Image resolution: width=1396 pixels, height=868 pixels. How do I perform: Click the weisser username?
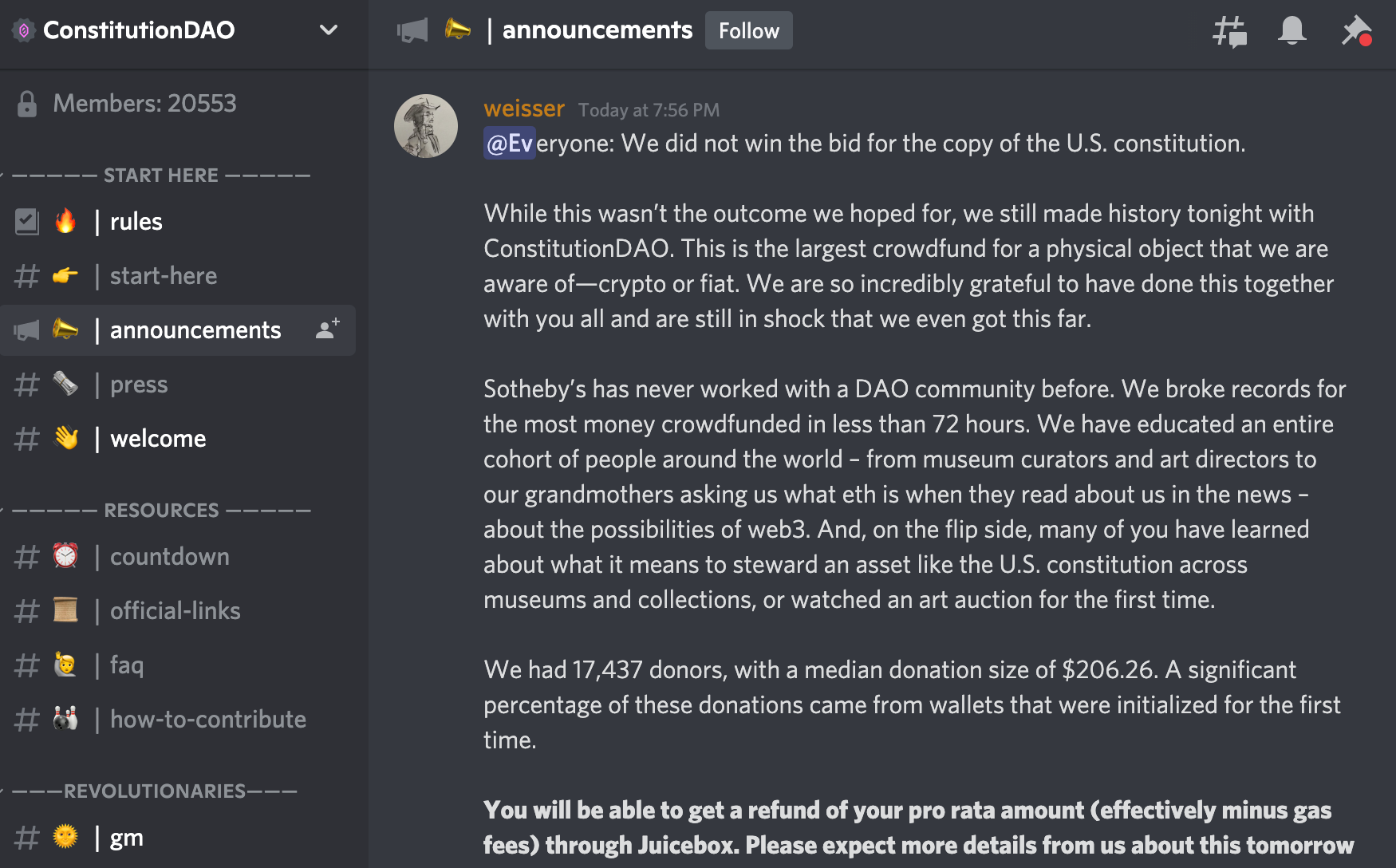524,108
